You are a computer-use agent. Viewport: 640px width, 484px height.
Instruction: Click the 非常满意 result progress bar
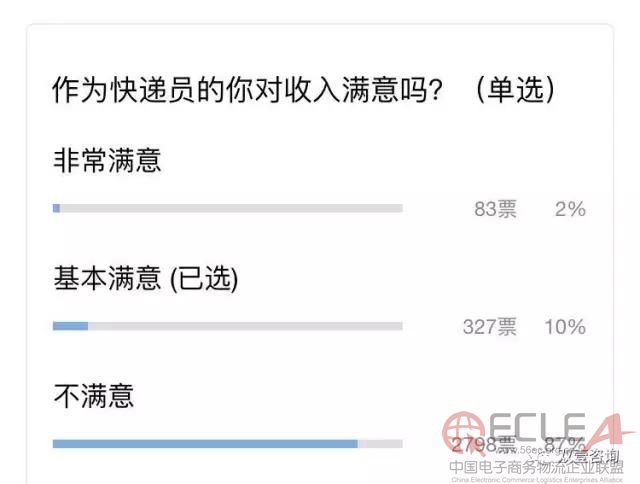click(x=227, y=208)
